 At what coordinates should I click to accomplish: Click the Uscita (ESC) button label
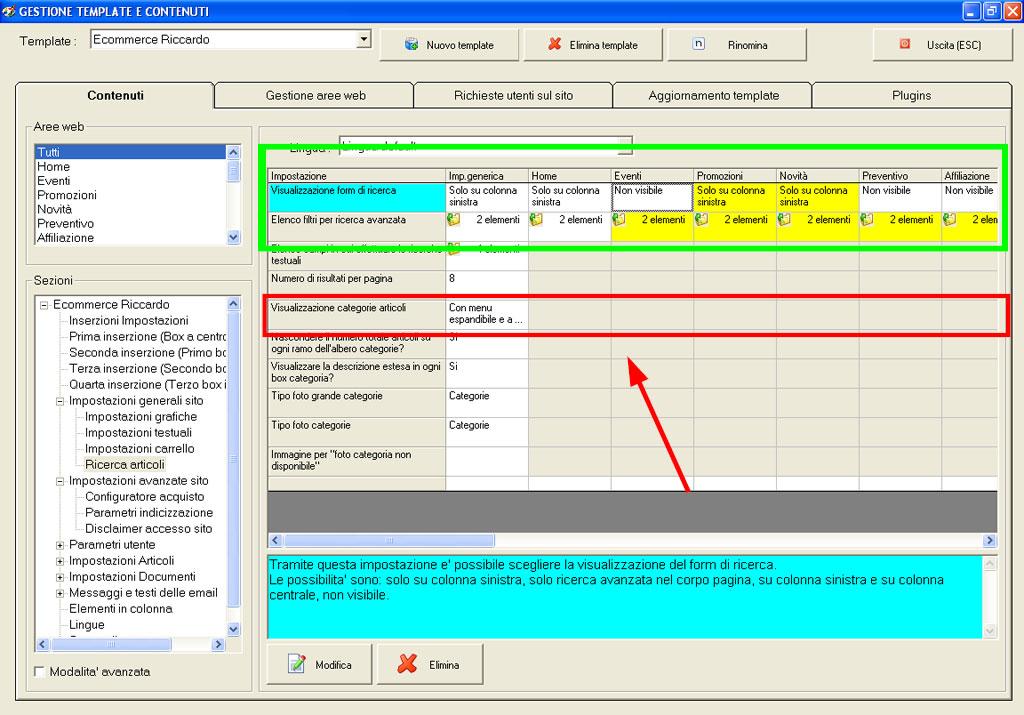pos(953,45)
